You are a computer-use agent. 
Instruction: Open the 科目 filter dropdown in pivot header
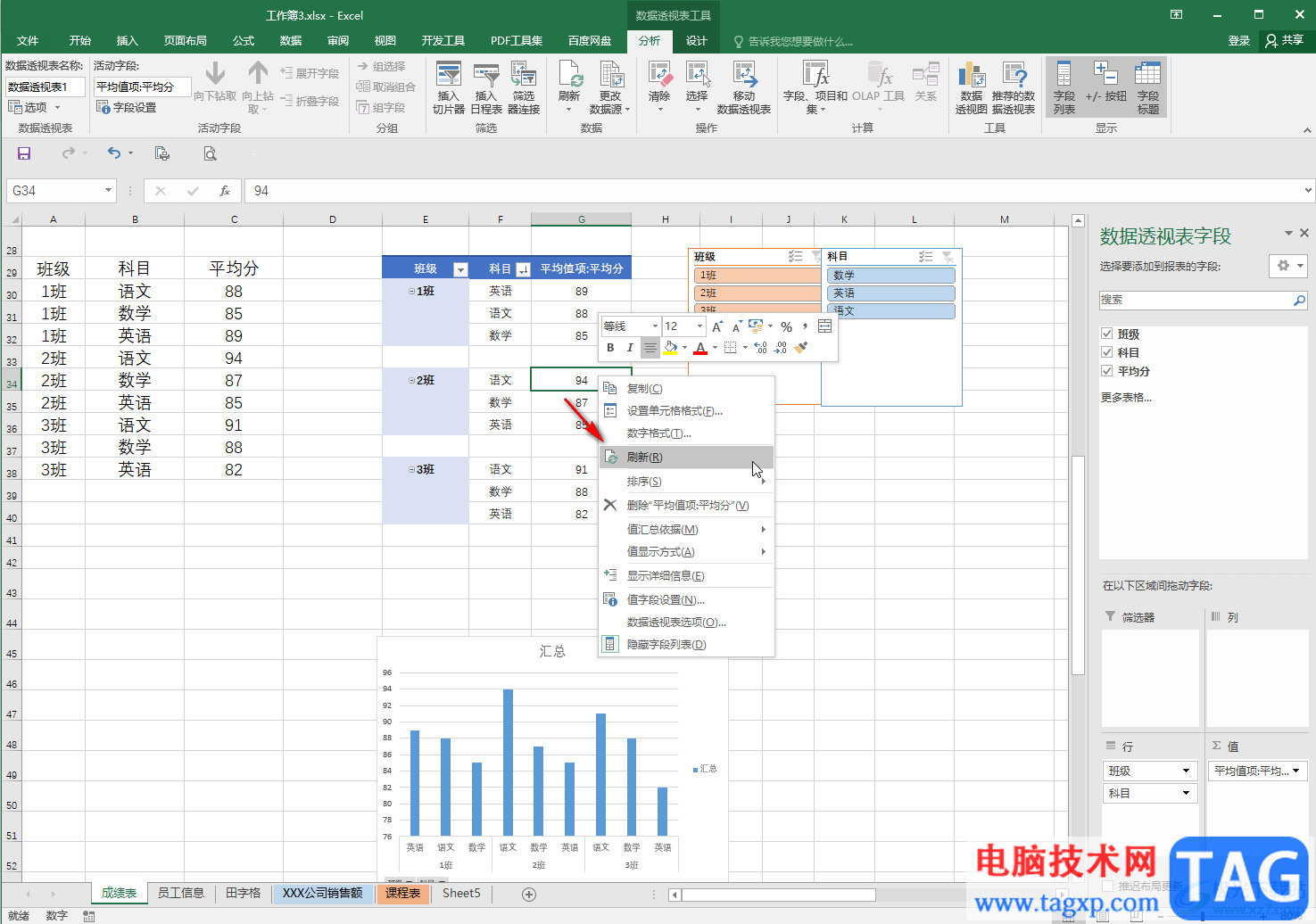pyautogui.click(x=523, y=269)
